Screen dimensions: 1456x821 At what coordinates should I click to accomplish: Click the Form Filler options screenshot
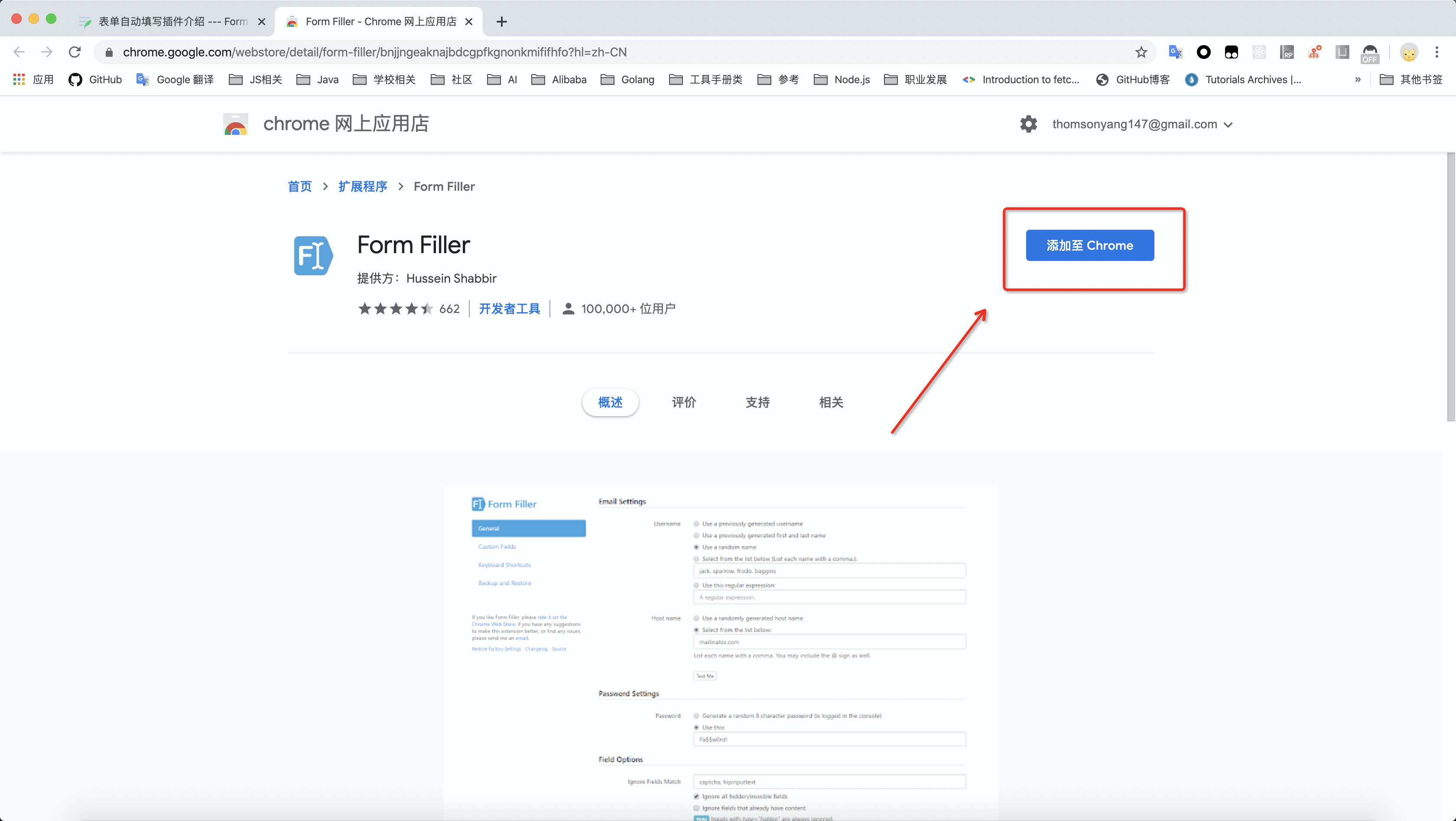[720, 650]
